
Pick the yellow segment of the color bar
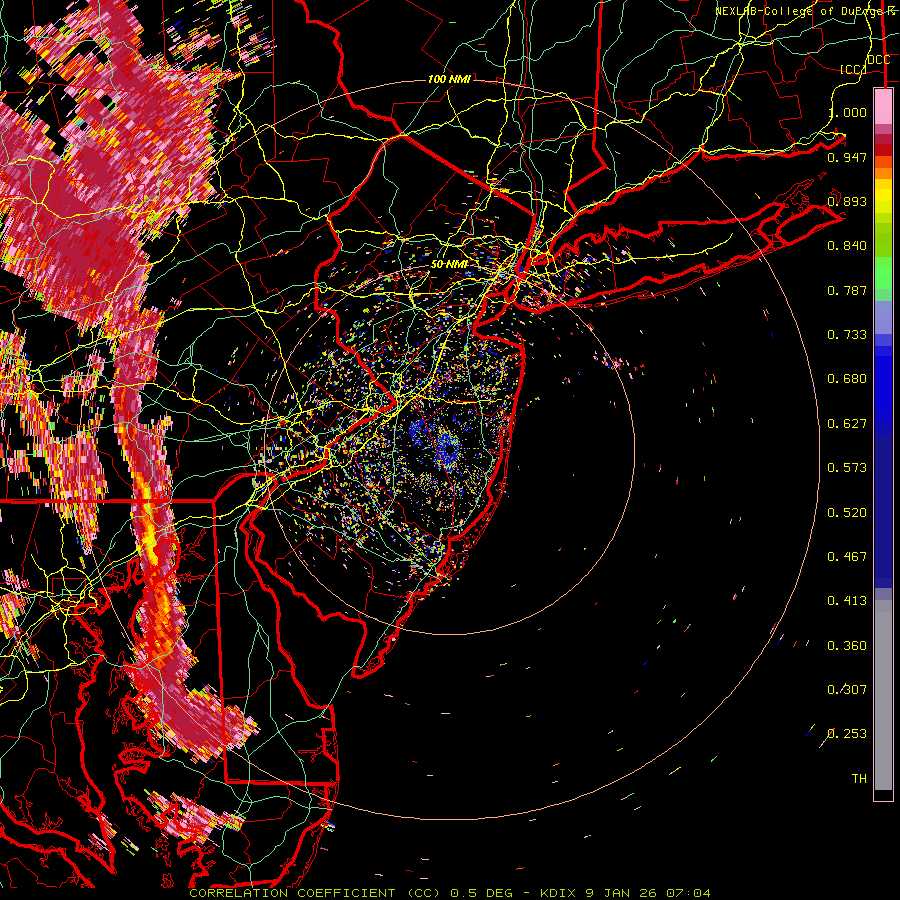[x=883, y=196]
